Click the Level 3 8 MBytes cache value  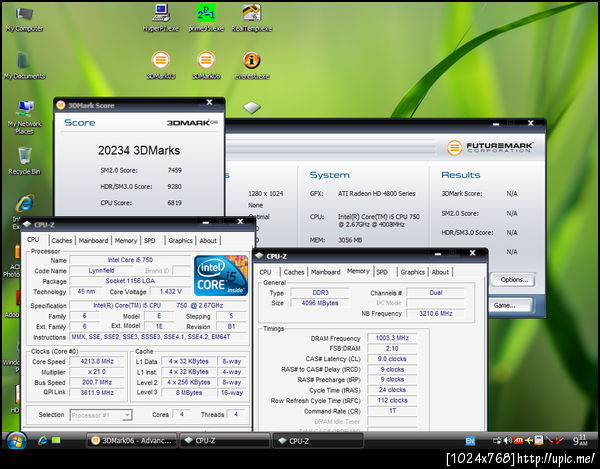click(x=189, y=392)
